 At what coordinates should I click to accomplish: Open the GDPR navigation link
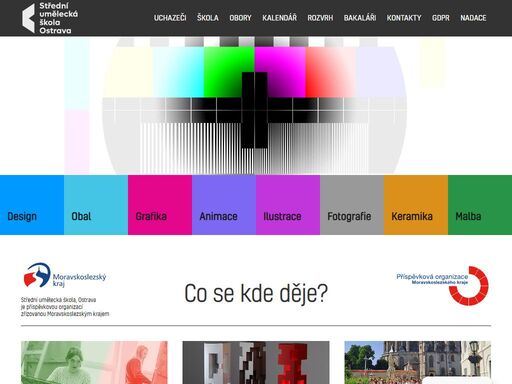click(441, 18)
